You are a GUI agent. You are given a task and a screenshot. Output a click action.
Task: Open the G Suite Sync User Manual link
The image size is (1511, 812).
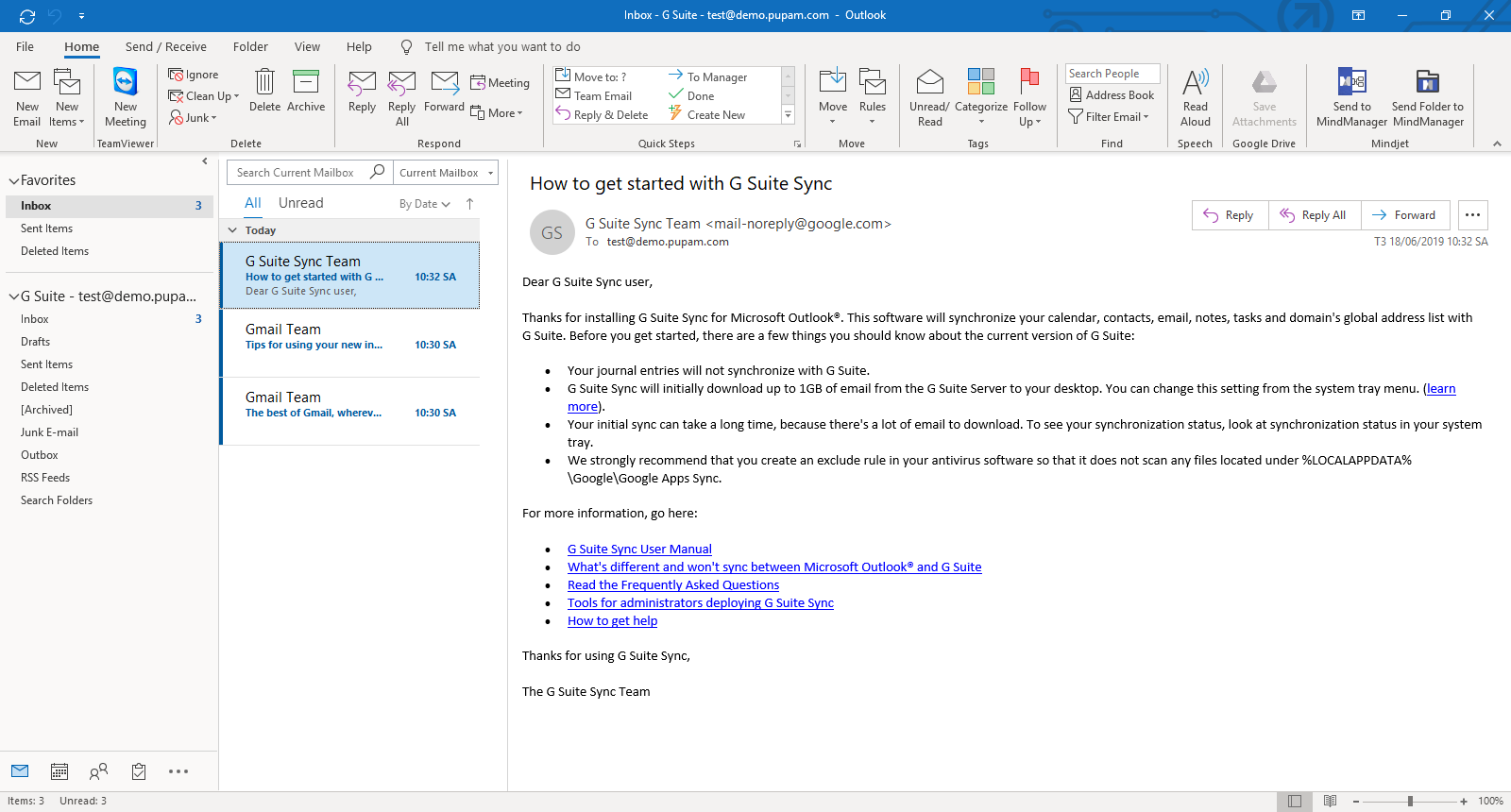point(639,549)
